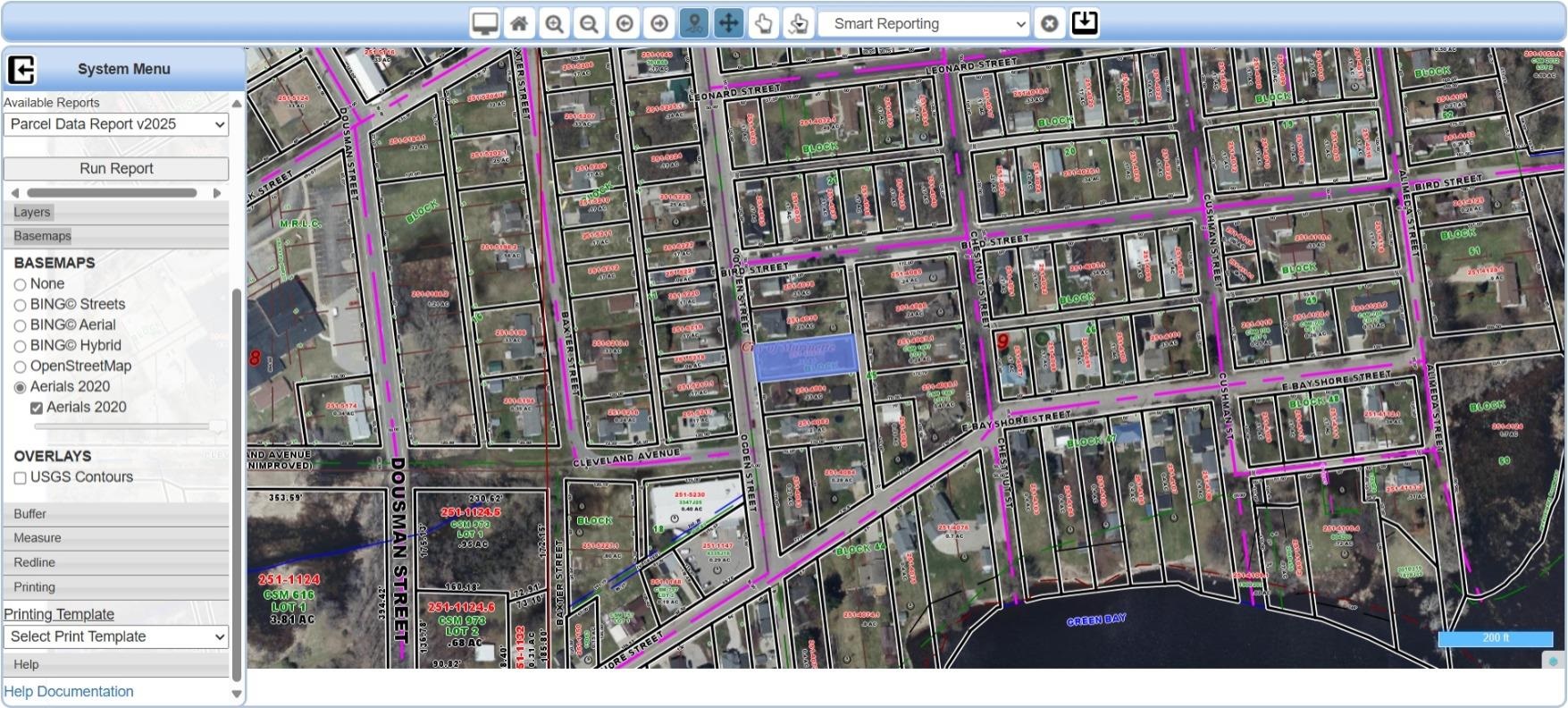Click parcel label 251-1124.5
This screenshot has height=708, width=1568.
pos(471,512)
